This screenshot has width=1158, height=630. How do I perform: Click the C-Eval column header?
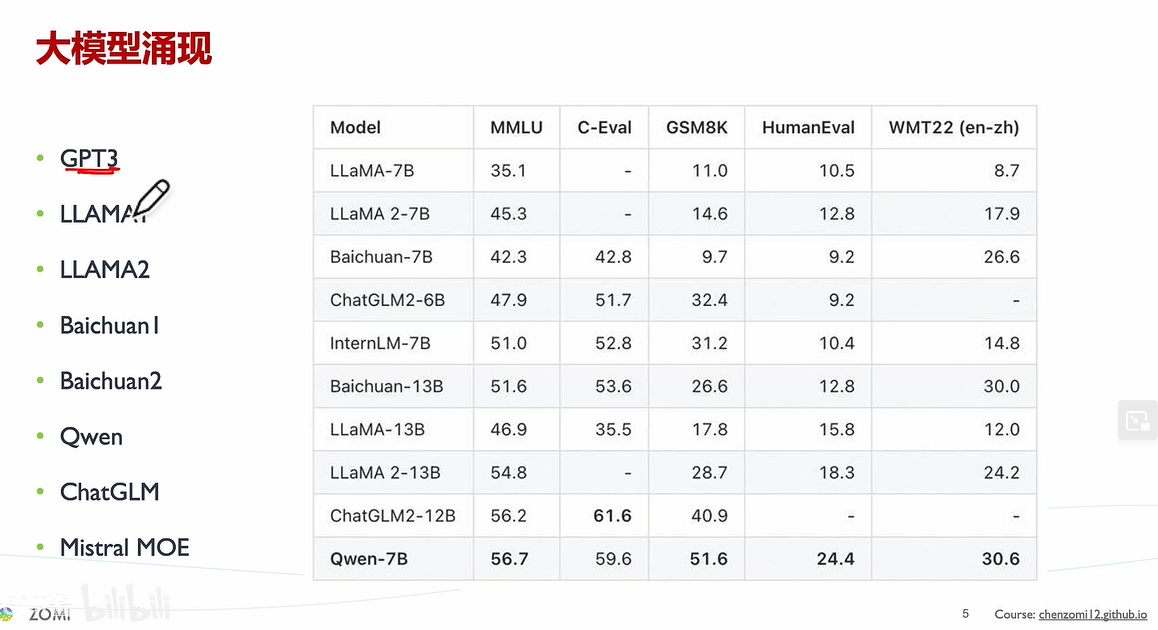click(x=604, y=127)
